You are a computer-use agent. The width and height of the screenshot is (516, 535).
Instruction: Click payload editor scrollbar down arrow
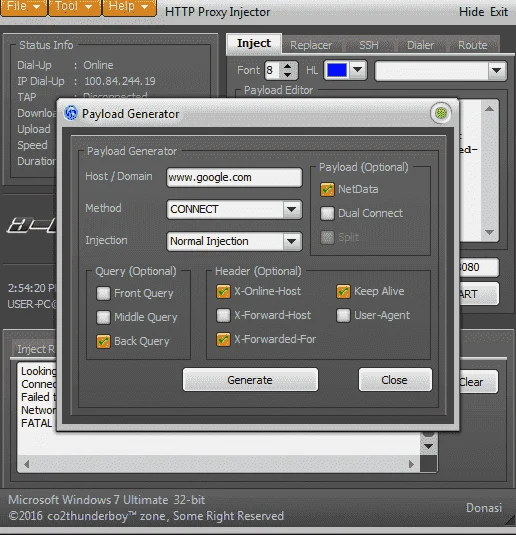[x=489, y=232]
